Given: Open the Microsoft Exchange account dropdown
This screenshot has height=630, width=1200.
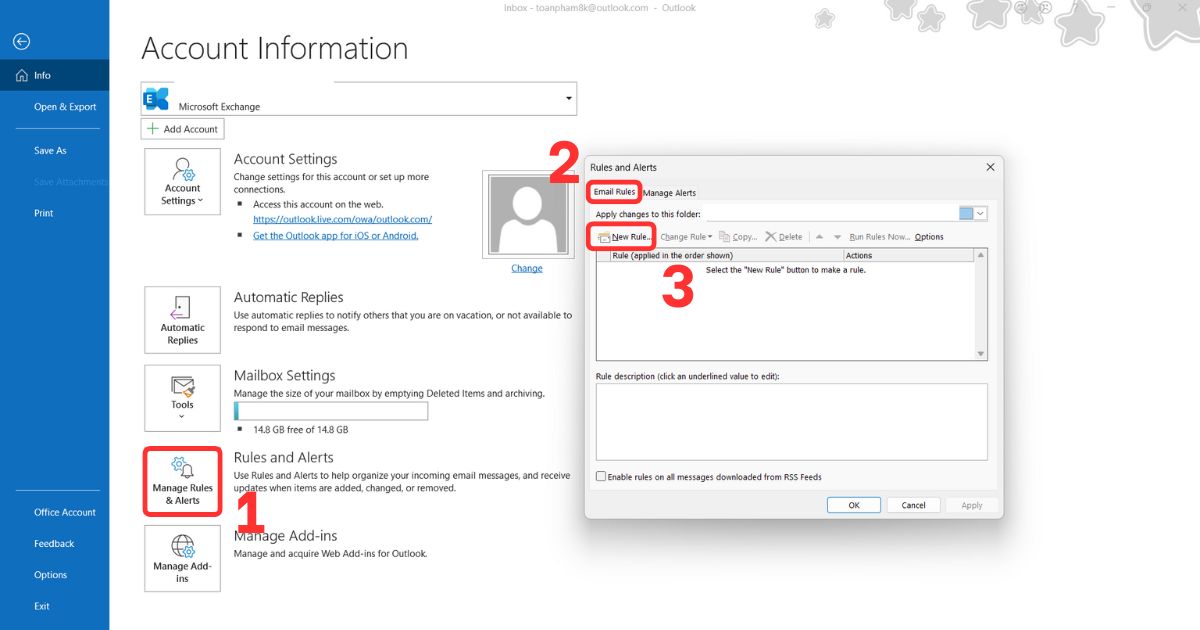Looking at the screenshot, I should tap(568, 98).
